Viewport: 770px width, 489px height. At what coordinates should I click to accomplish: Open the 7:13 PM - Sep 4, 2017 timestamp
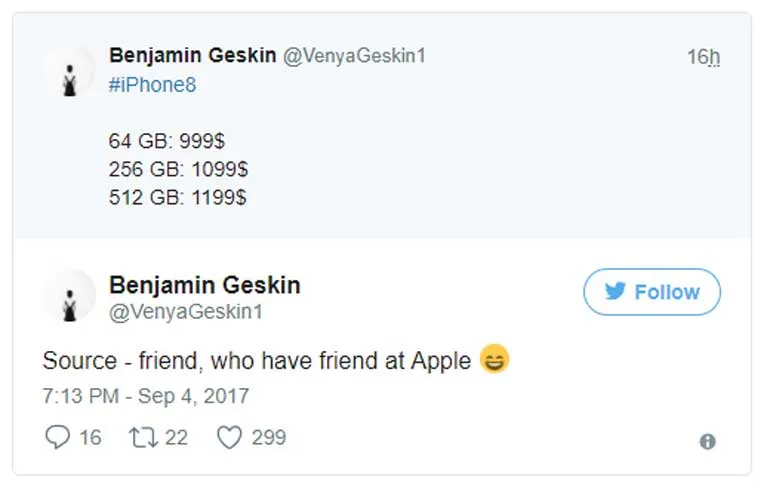145,395
